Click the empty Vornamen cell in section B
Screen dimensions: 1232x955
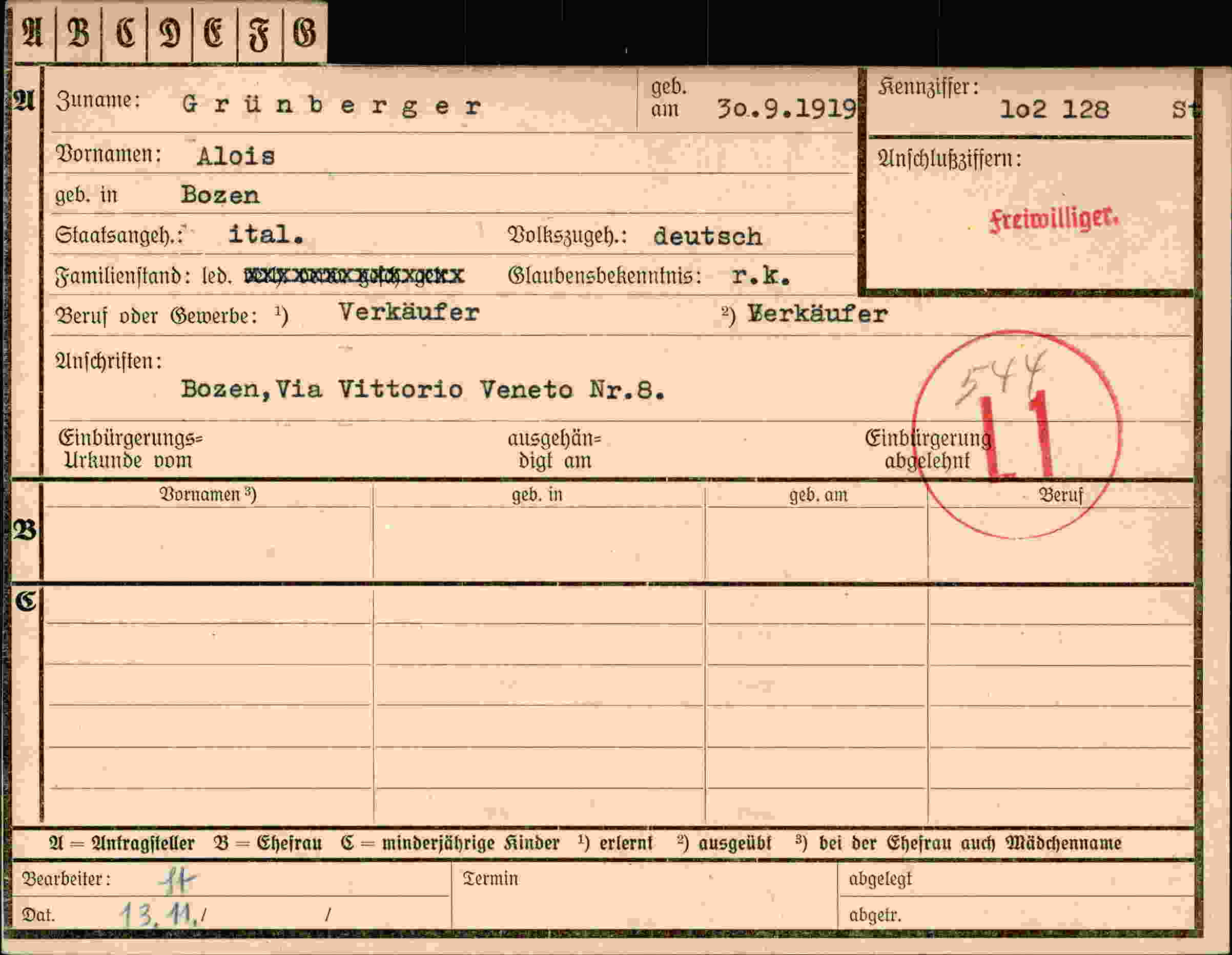click(208, 543)
